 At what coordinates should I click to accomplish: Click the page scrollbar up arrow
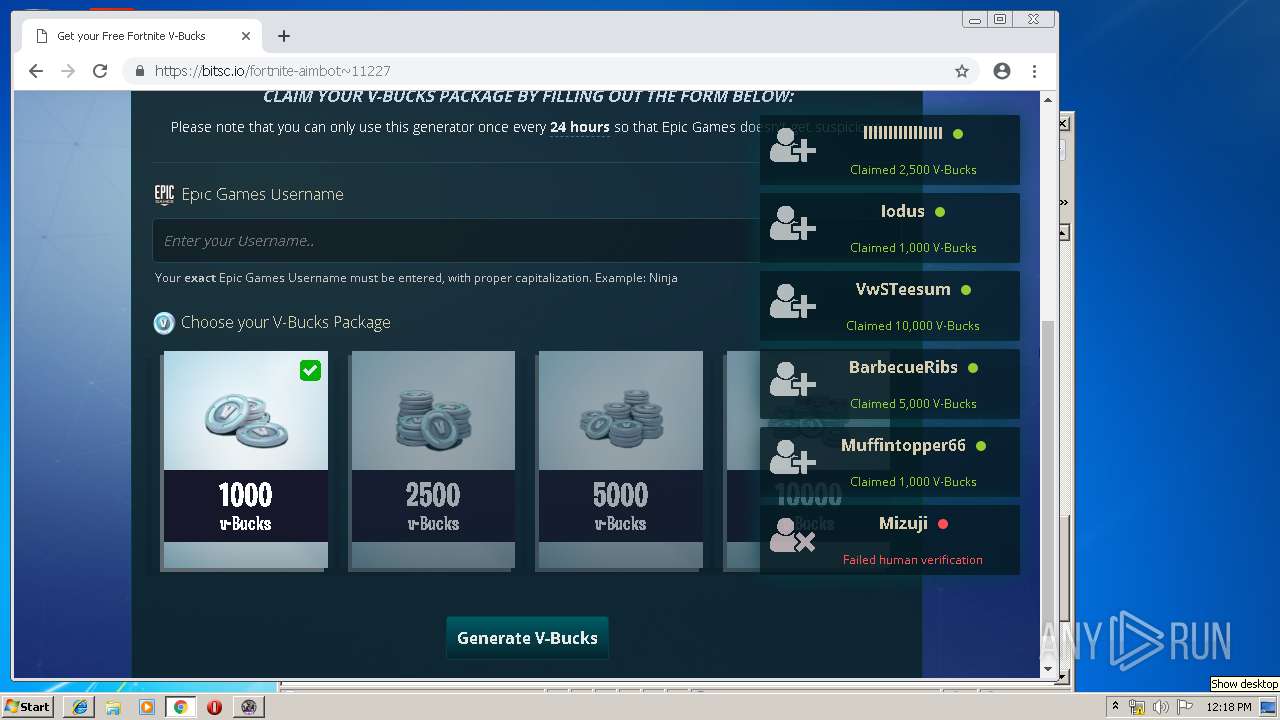1048,100
